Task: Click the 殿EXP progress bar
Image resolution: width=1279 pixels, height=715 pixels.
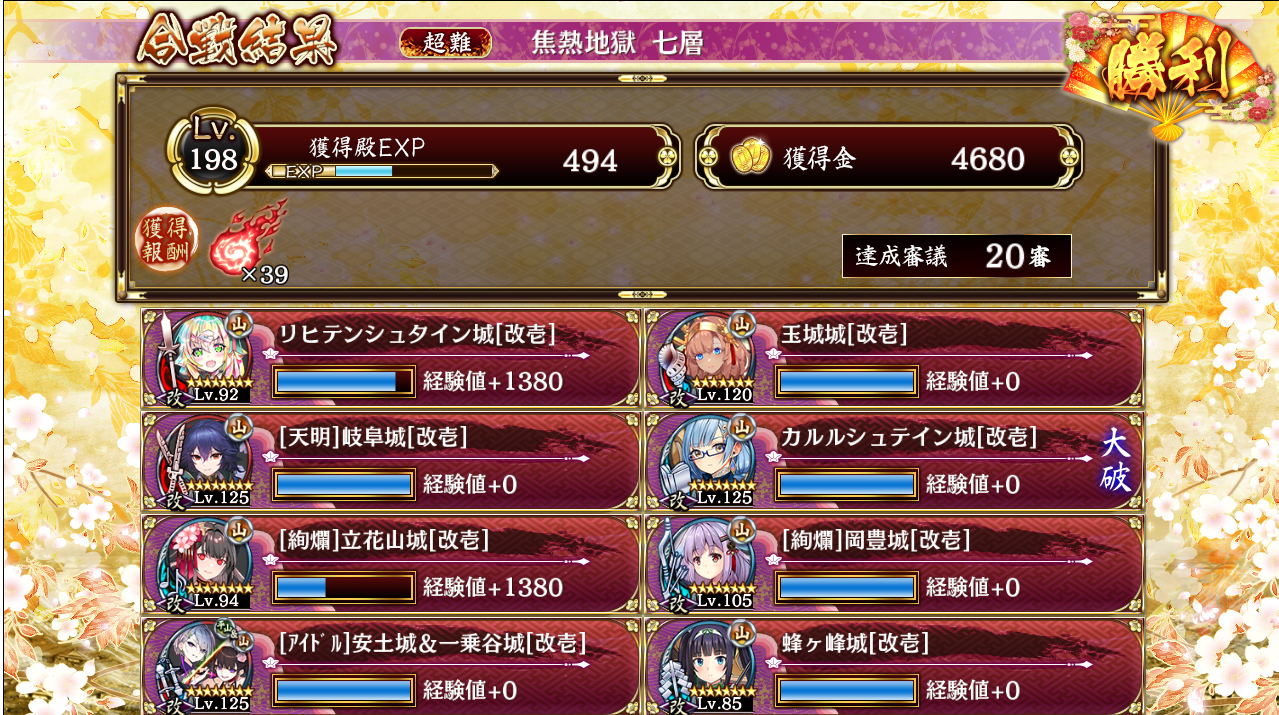Action: pos(381,171)
